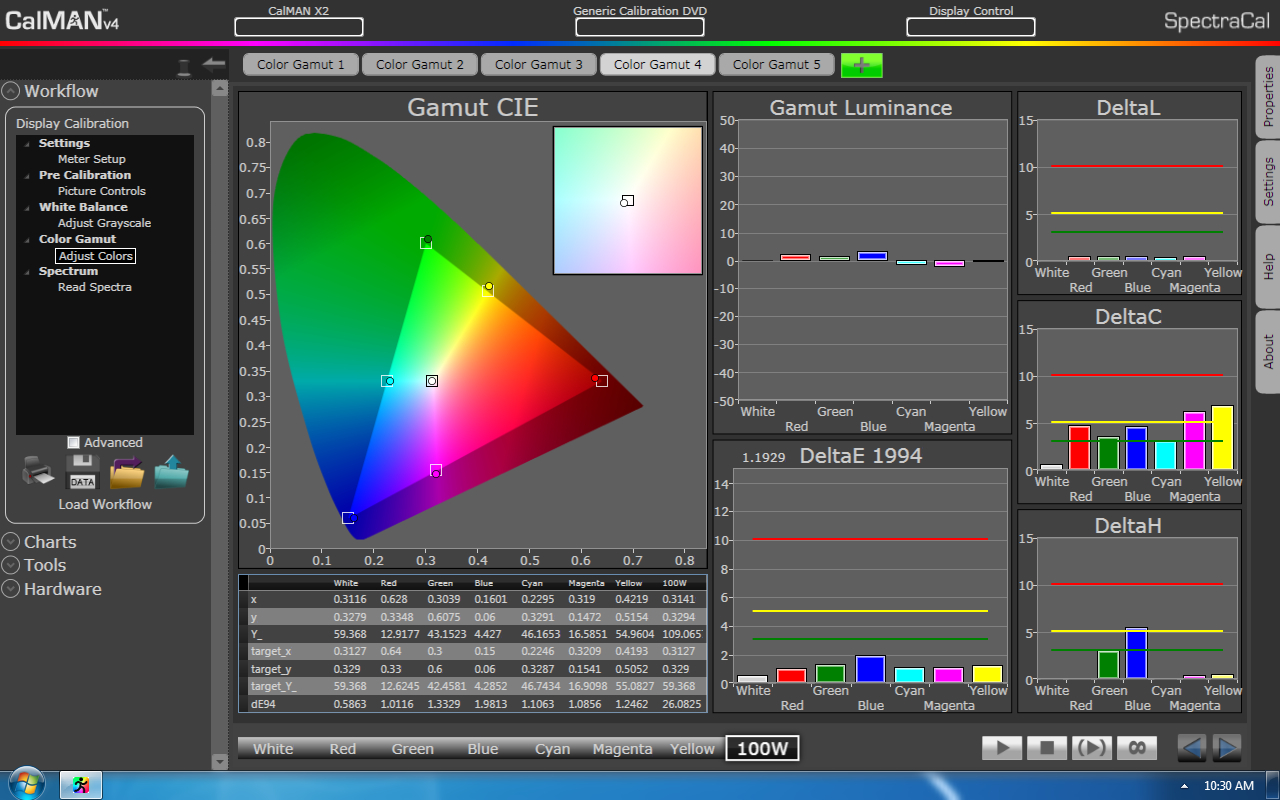
Task: Click the Blue bar in the DeltaE 1994 chart
Action: point(871,669)
